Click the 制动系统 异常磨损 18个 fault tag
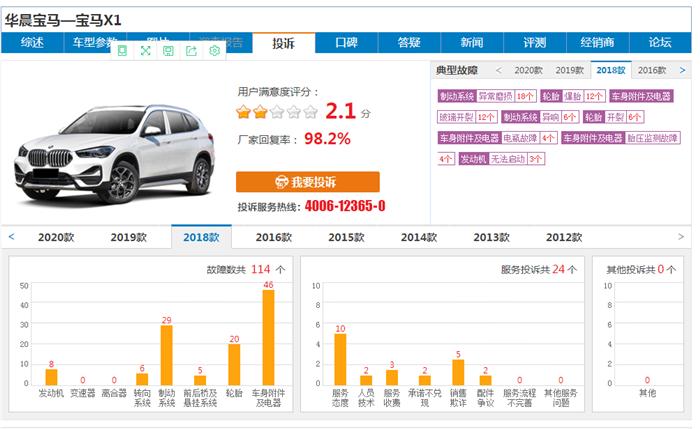Image resolution: width=700 pixels, height=429 pixels. click(487, 96)
